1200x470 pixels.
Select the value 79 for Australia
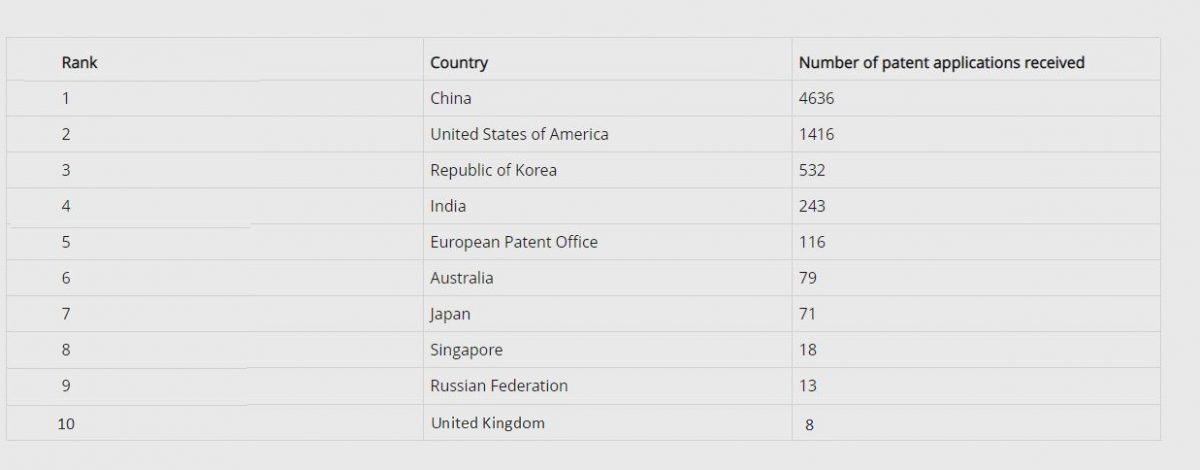[x=808, y=278]
